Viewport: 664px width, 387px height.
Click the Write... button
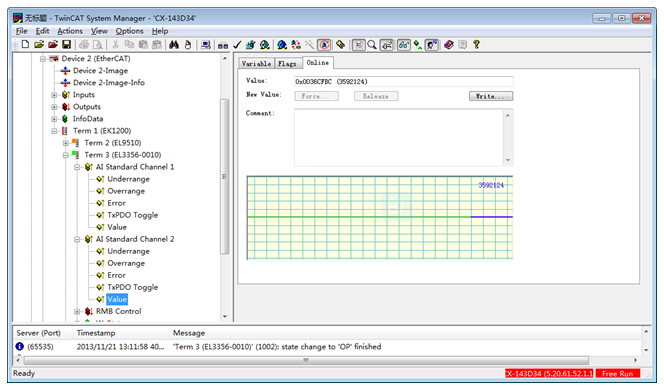(x=491, y=96)
